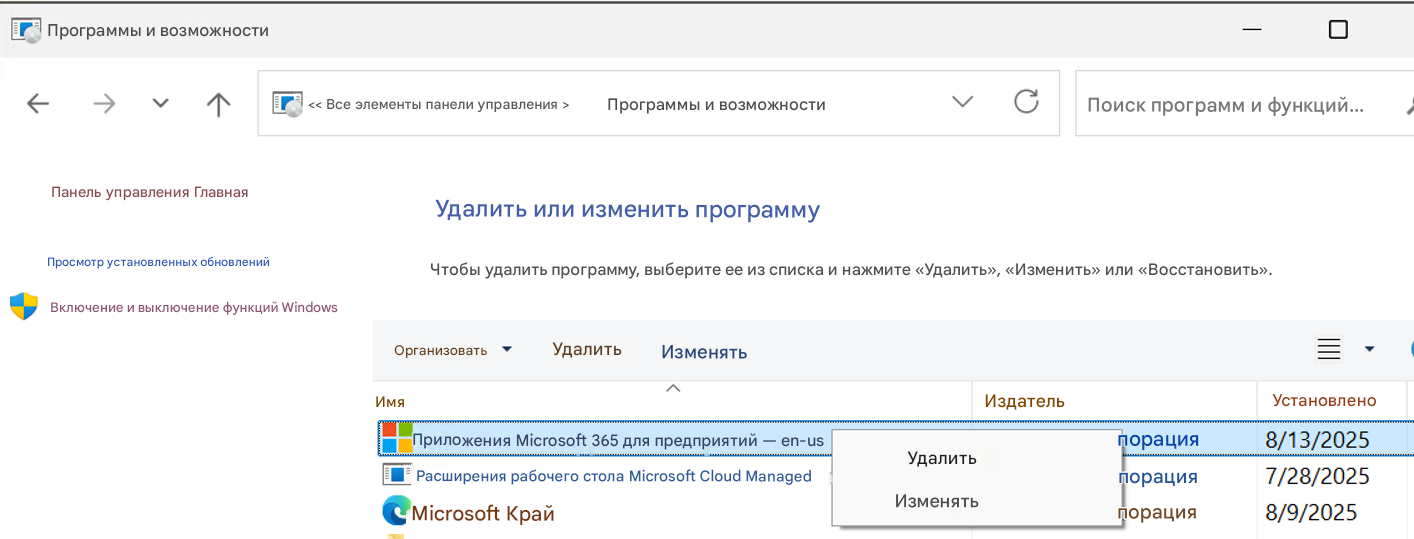
Task: Click install date 7/28/2025 cell
Action: click(x=1317, y=476)
